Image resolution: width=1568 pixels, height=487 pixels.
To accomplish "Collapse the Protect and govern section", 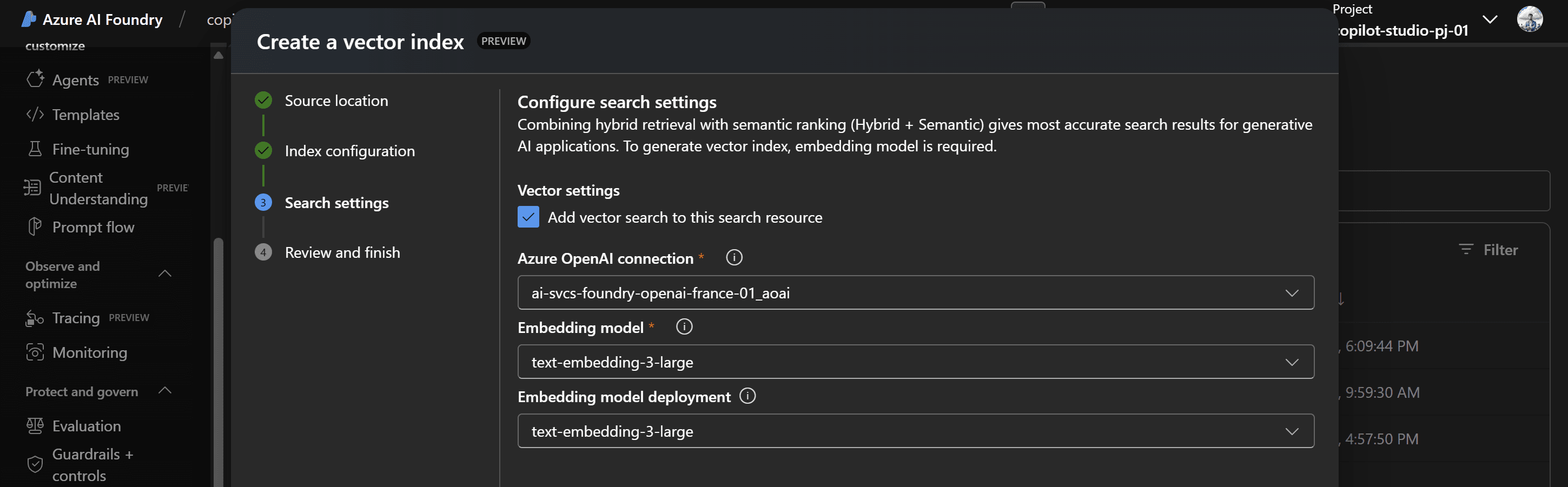I will click(x=165, y=391).
